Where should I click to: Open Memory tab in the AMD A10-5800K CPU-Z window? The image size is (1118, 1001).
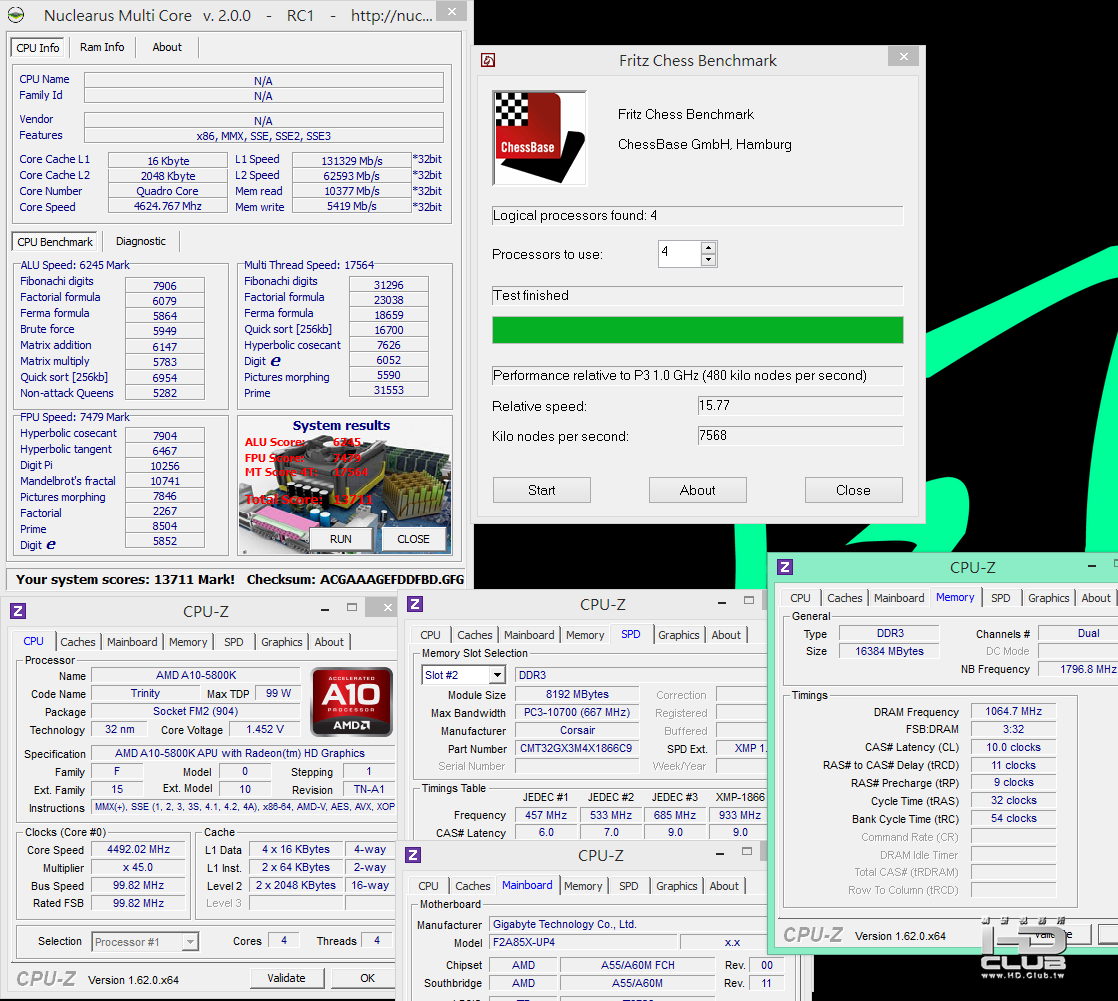188,642
